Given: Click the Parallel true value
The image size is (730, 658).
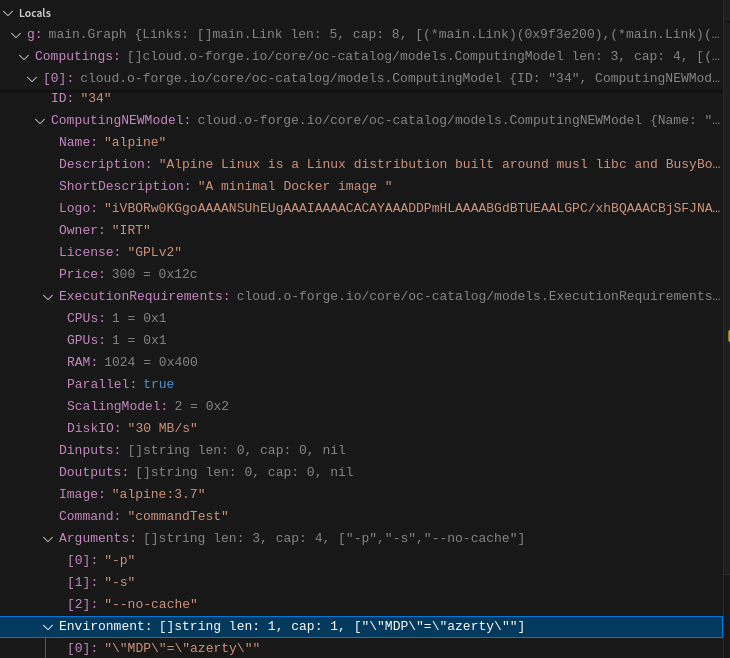Looking at the screenshot, I should (x=158, y=384).
